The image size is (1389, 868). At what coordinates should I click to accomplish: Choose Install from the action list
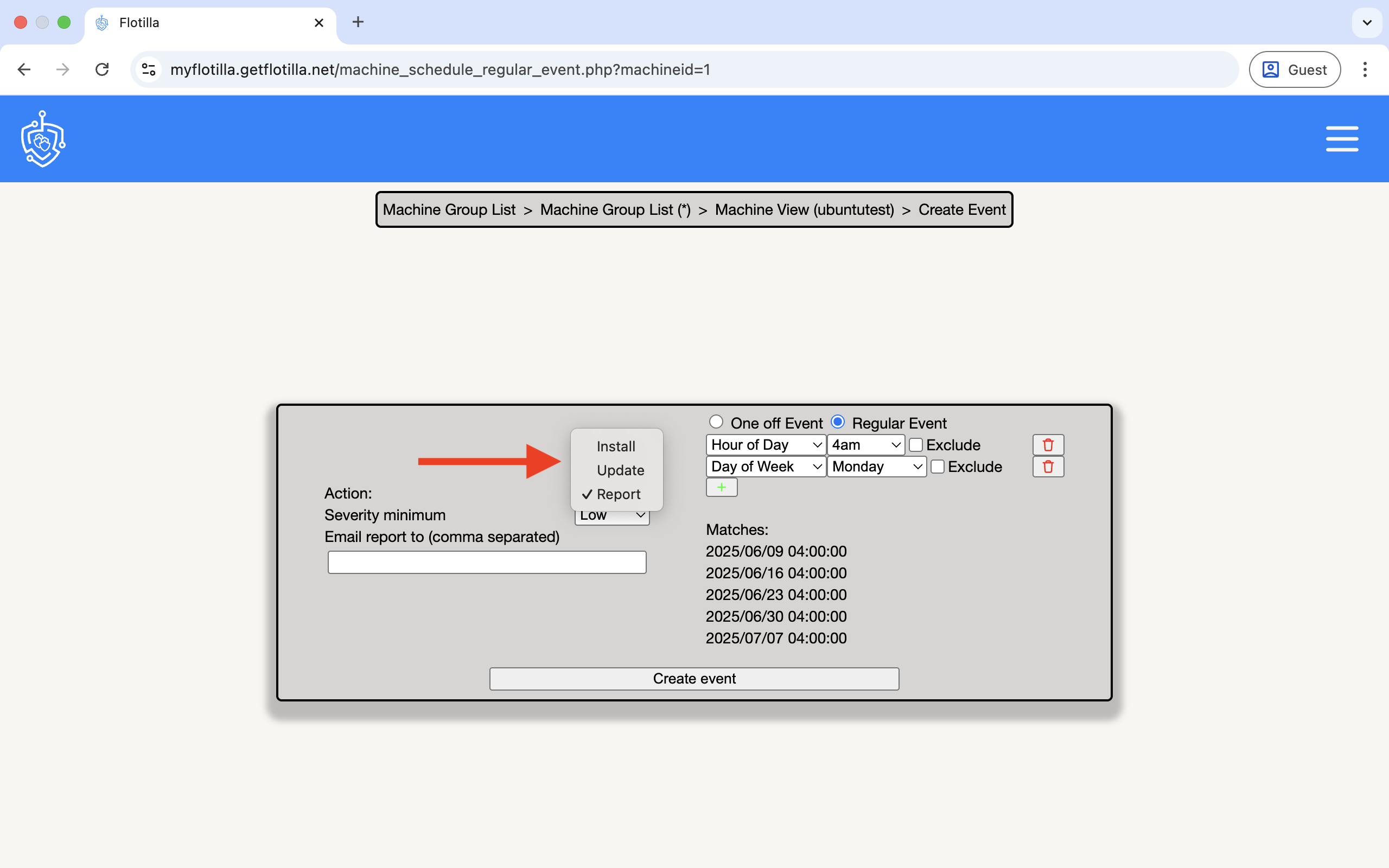(x=615, y=446)
